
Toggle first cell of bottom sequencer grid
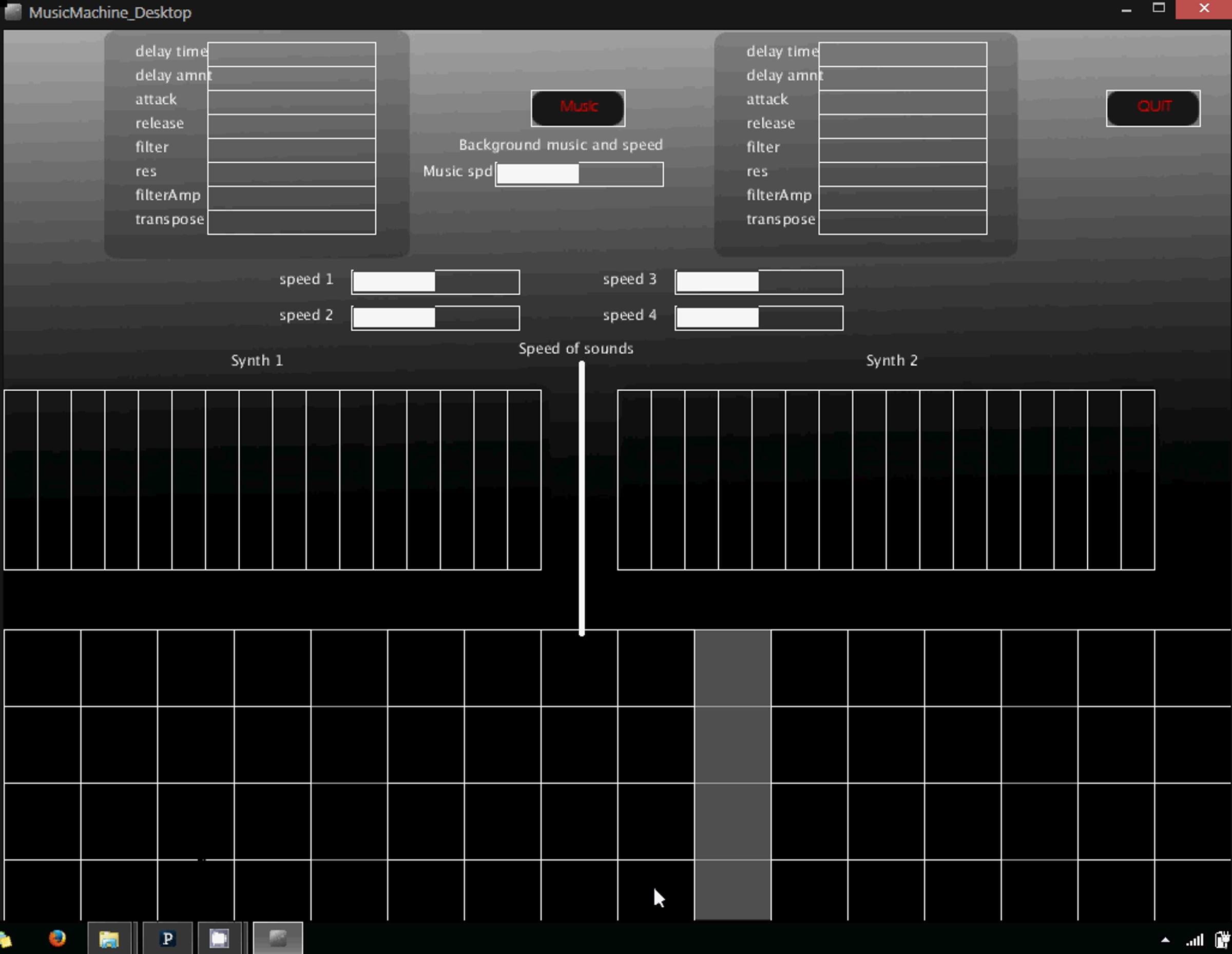coord(42,668)
